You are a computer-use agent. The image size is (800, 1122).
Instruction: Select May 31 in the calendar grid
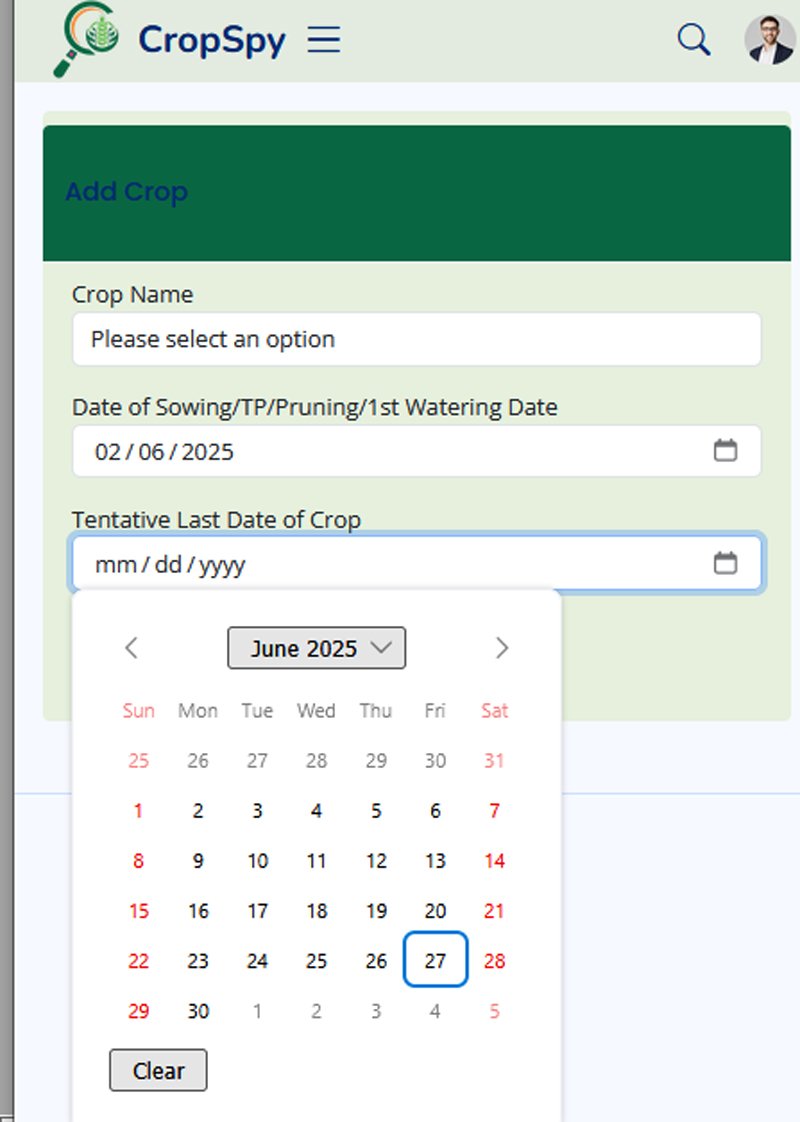(x=494, y=761)
